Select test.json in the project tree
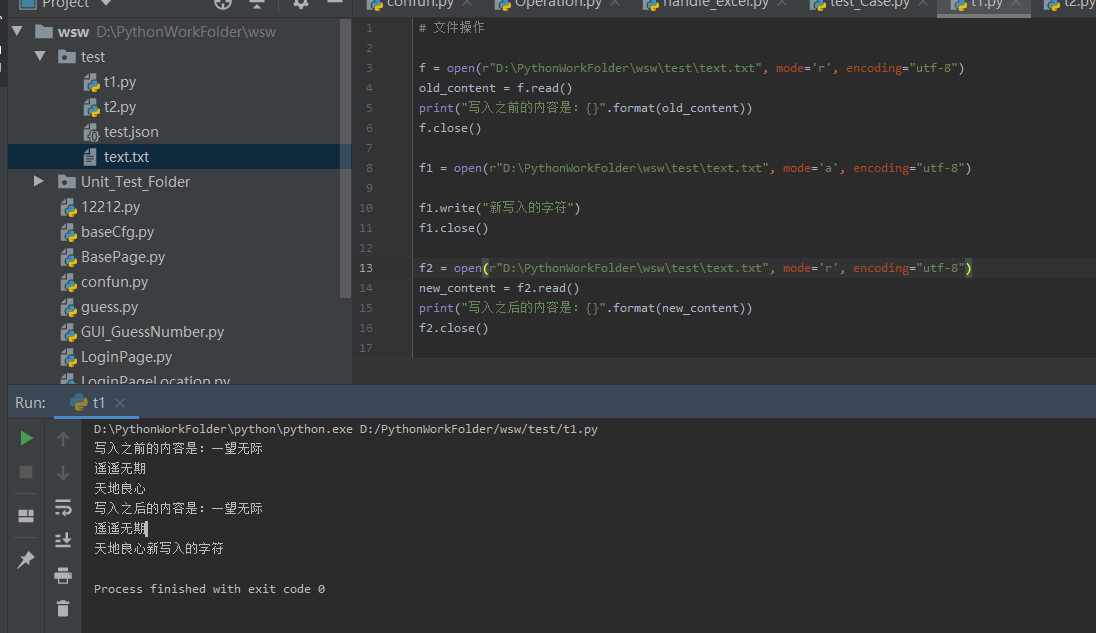 click(x=131, y=132)
